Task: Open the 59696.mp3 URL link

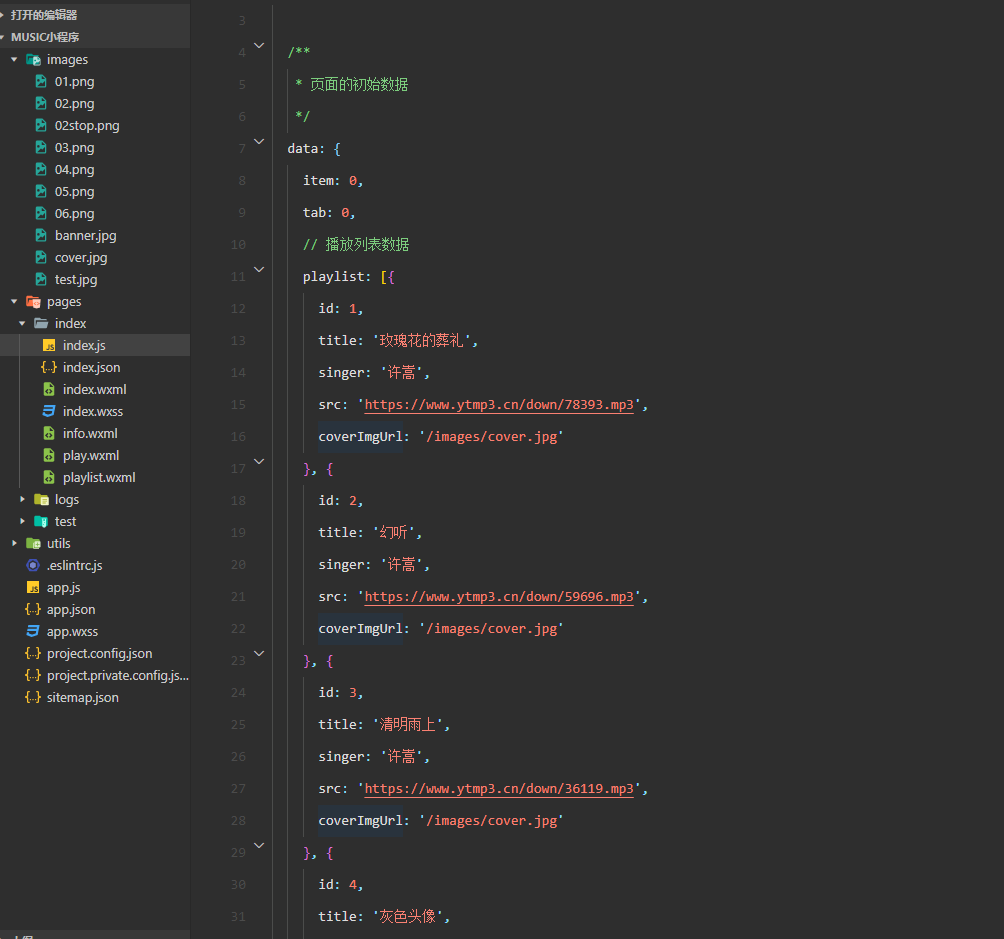Action: (x=499, y=597)
